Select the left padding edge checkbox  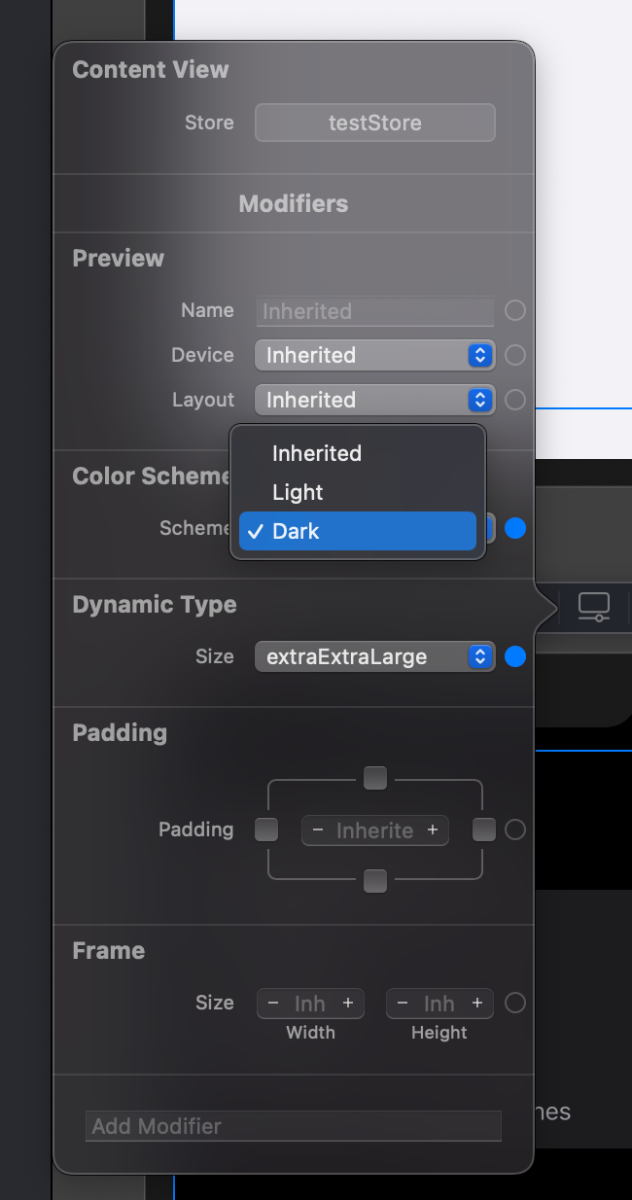point(267,830)
